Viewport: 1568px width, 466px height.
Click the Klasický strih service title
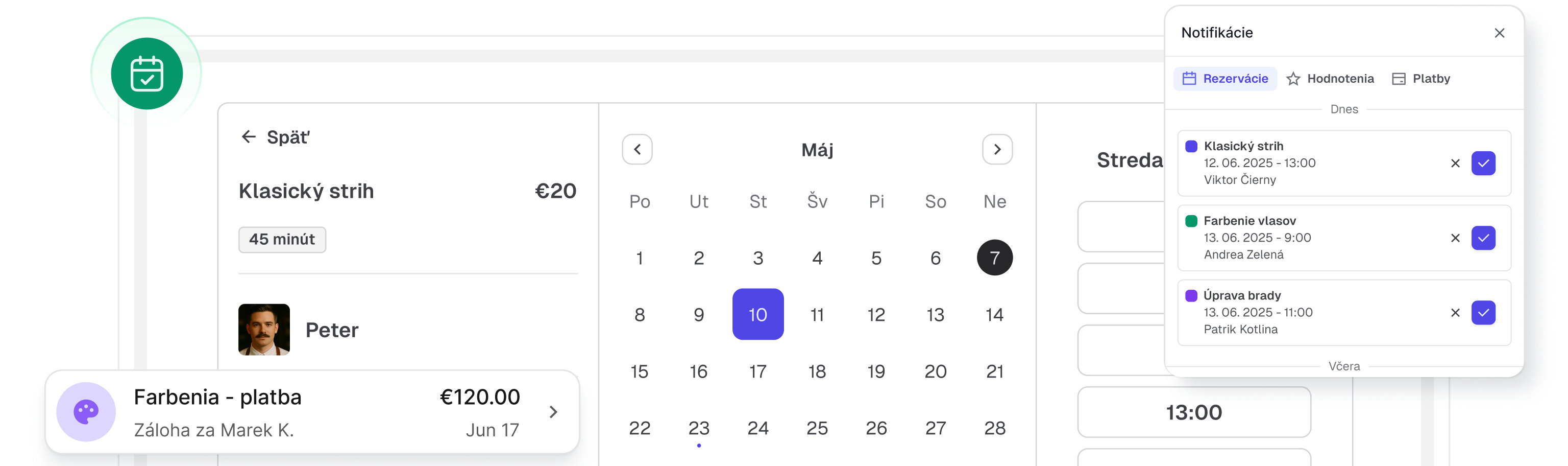(x=306, y=191)
